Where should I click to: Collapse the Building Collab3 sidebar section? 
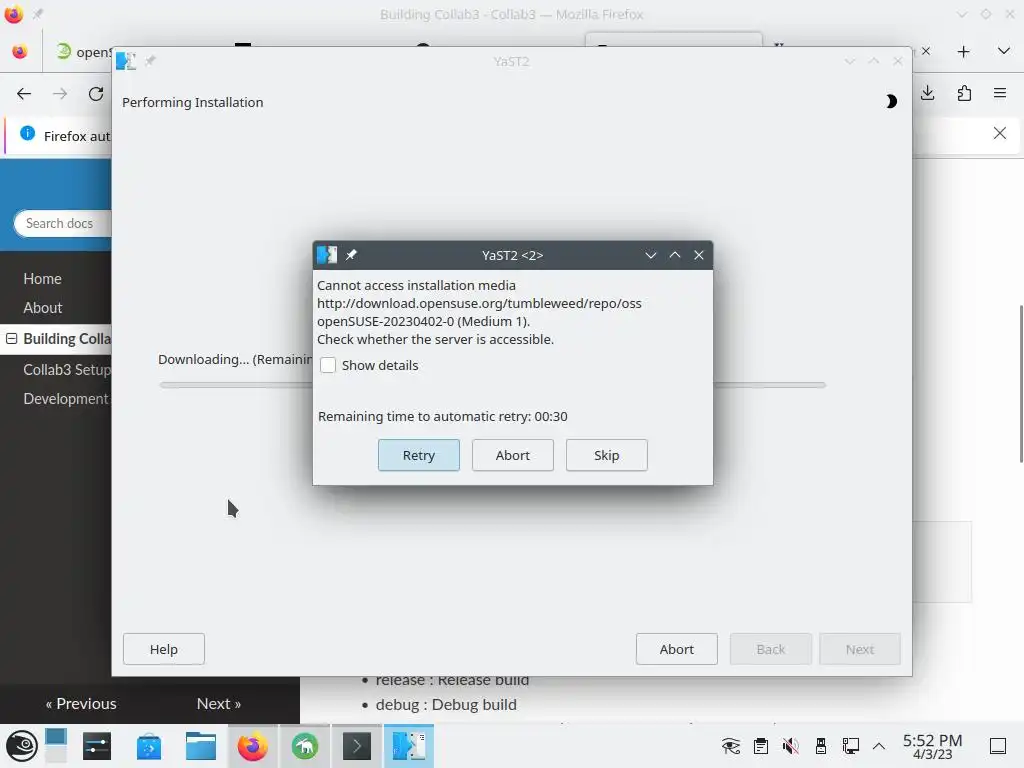click(x=11, y=338)
